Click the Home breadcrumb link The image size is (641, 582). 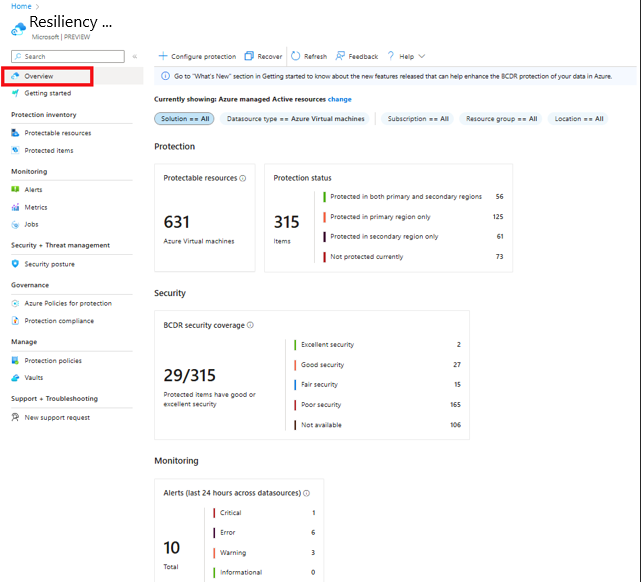click(x=21, y=6)
